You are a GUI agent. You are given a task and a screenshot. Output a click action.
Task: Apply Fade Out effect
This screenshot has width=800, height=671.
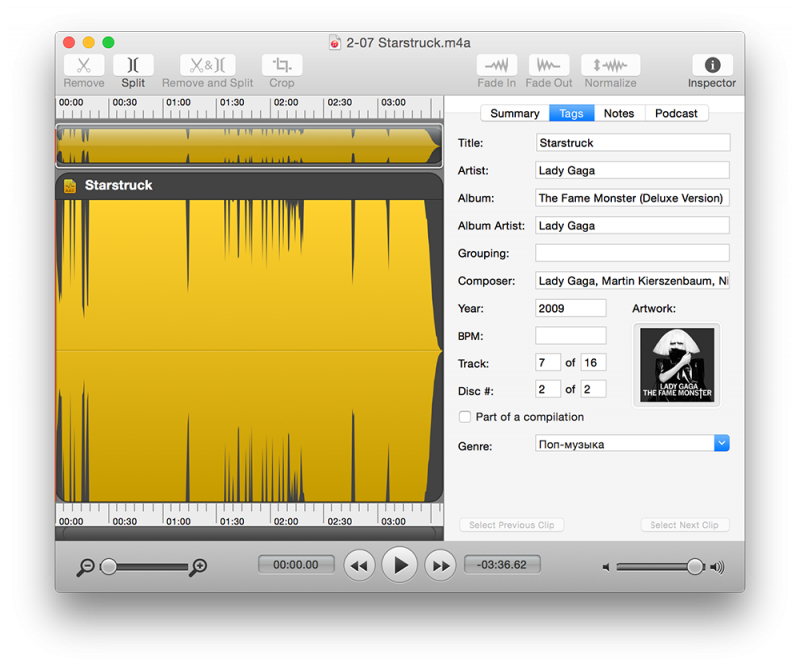[549, 65]
